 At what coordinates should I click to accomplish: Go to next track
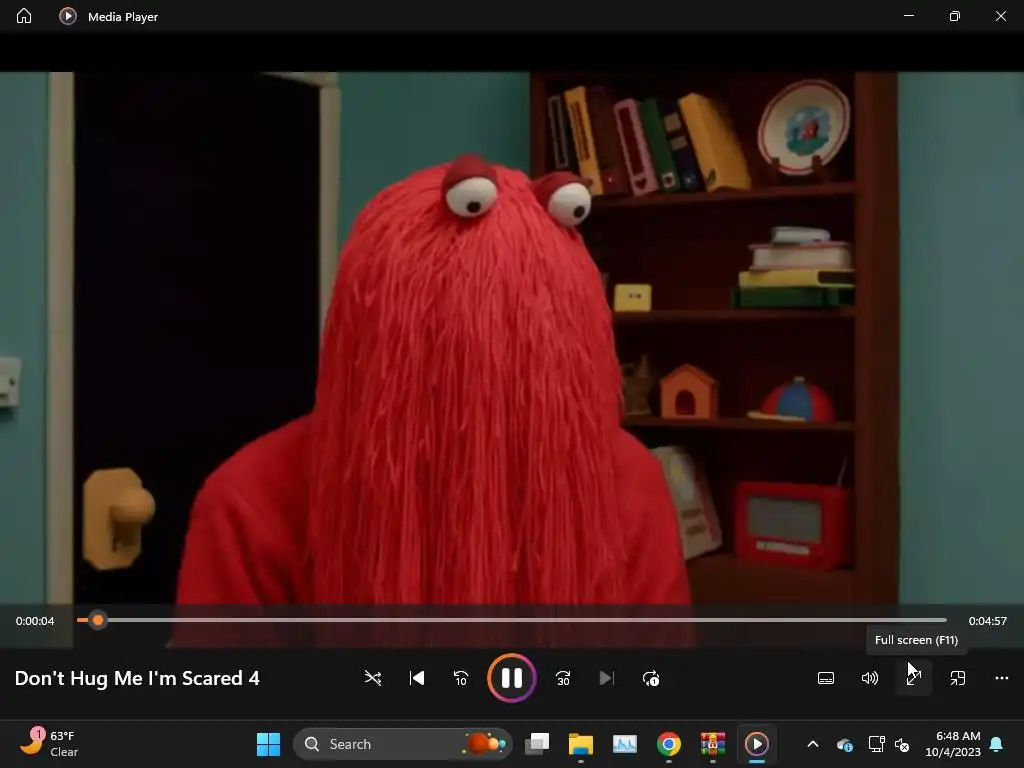pyautogui.click(x=607, y=679)
